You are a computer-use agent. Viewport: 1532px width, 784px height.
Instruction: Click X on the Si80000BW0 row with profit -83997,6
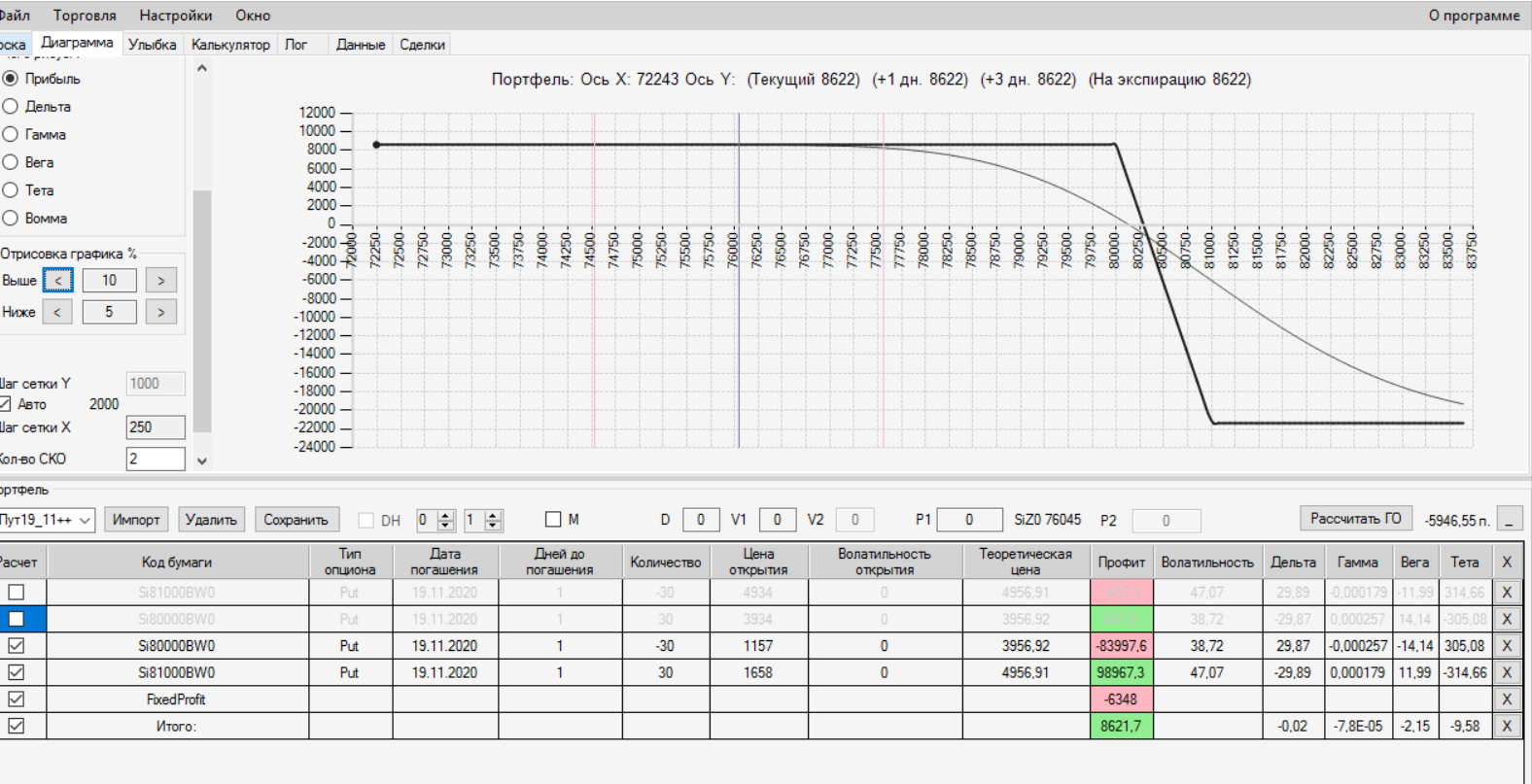1507,646
